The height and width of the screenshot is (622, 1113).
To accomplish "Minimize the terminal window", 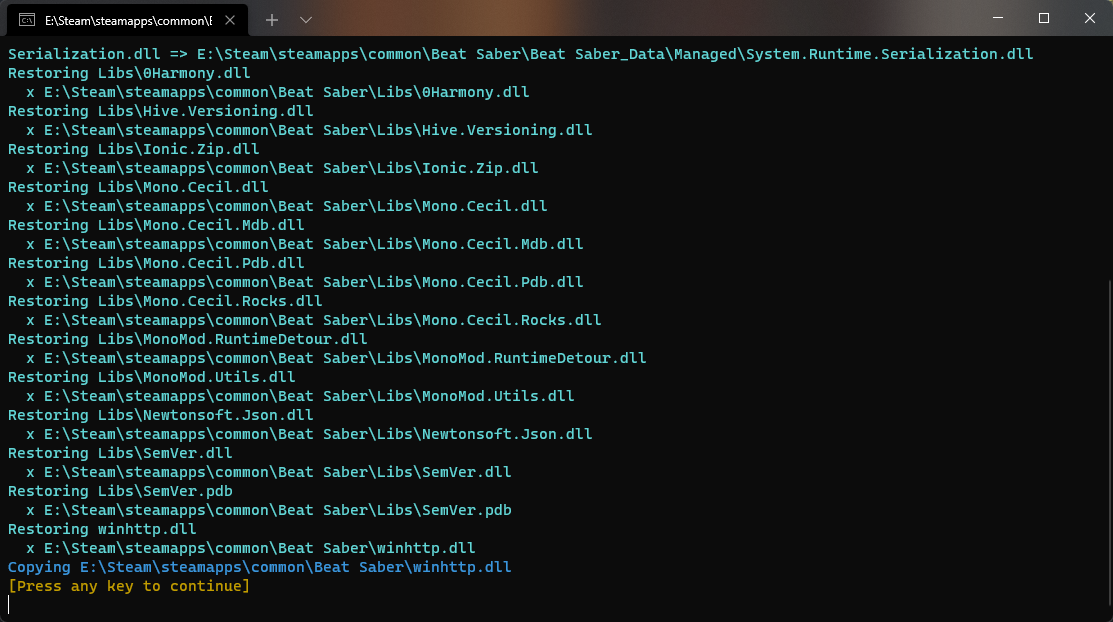I will coord(998,18).
